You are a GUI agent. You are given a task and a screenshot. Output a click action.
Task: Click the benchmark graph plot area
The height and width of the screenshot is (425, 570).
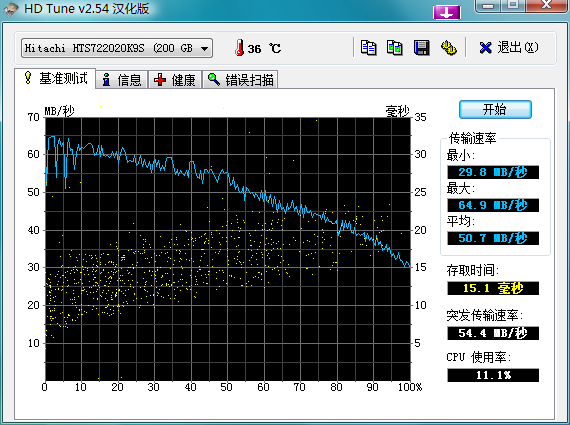228,249
